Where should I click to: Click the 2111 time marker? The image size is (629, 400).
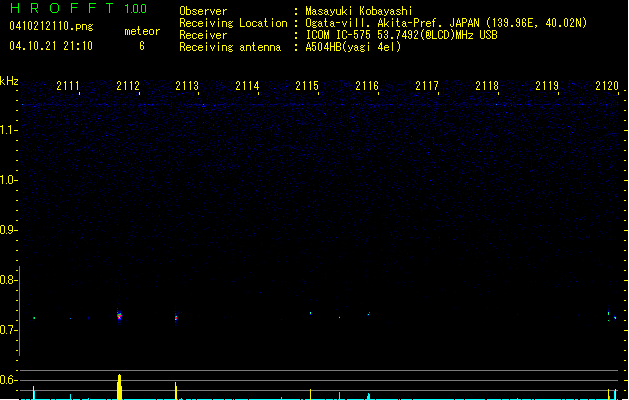click(68, 86)
